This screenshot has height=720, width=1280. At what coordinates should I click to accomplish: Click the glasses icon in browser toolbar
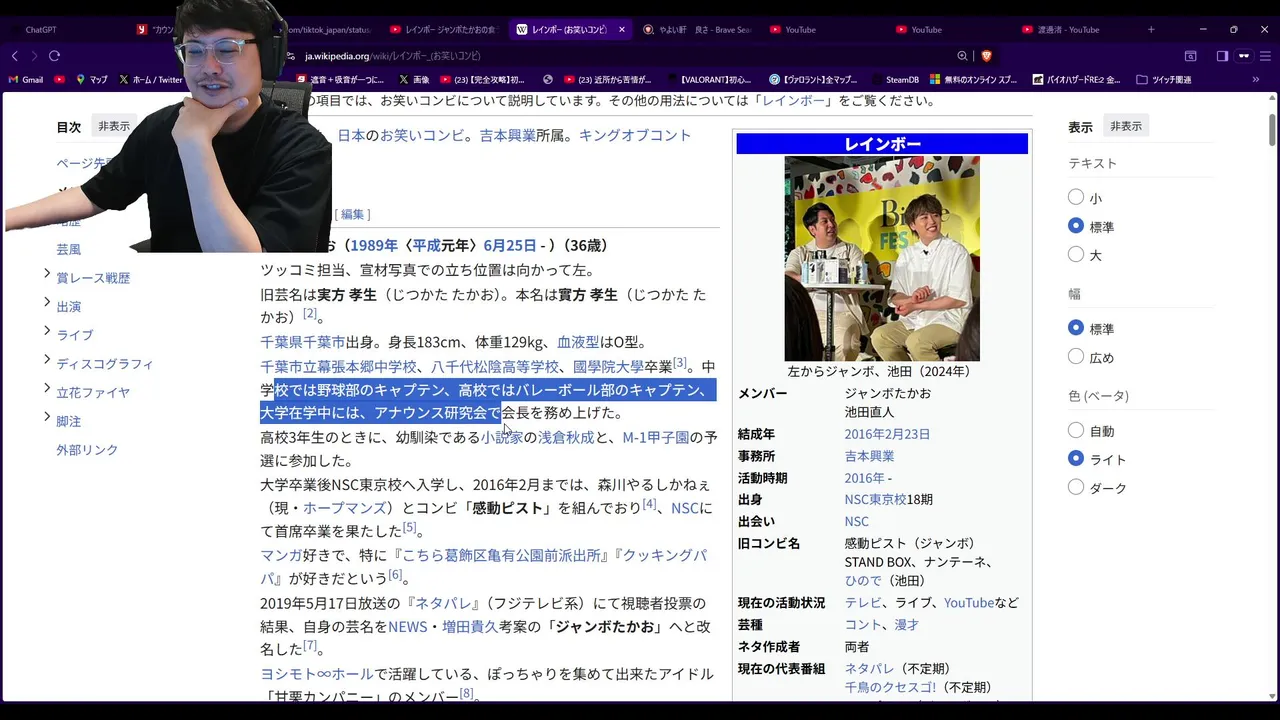click(x=1244, y=56)
